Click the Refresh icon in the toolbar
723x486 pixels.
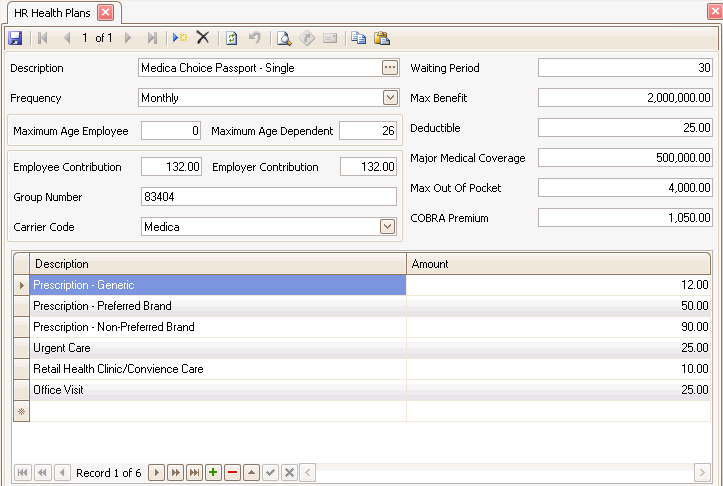tap(232, 38)
